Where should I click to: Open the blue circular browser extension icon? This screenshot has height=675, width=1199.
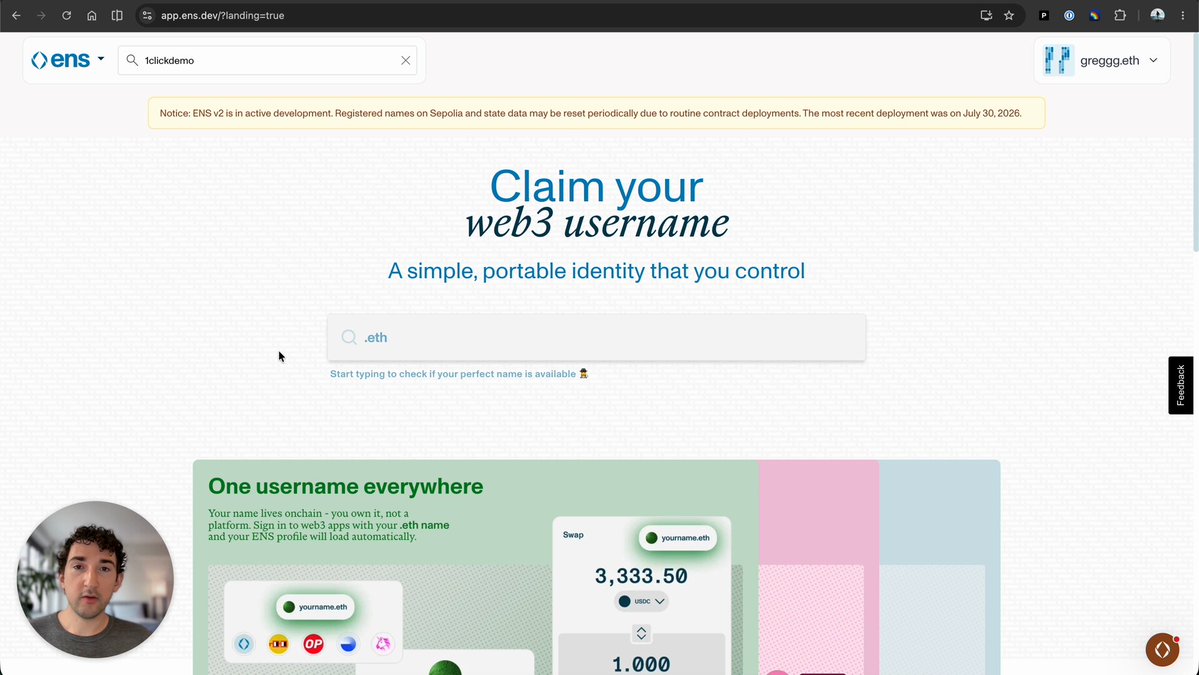(x=1069, y=15)
